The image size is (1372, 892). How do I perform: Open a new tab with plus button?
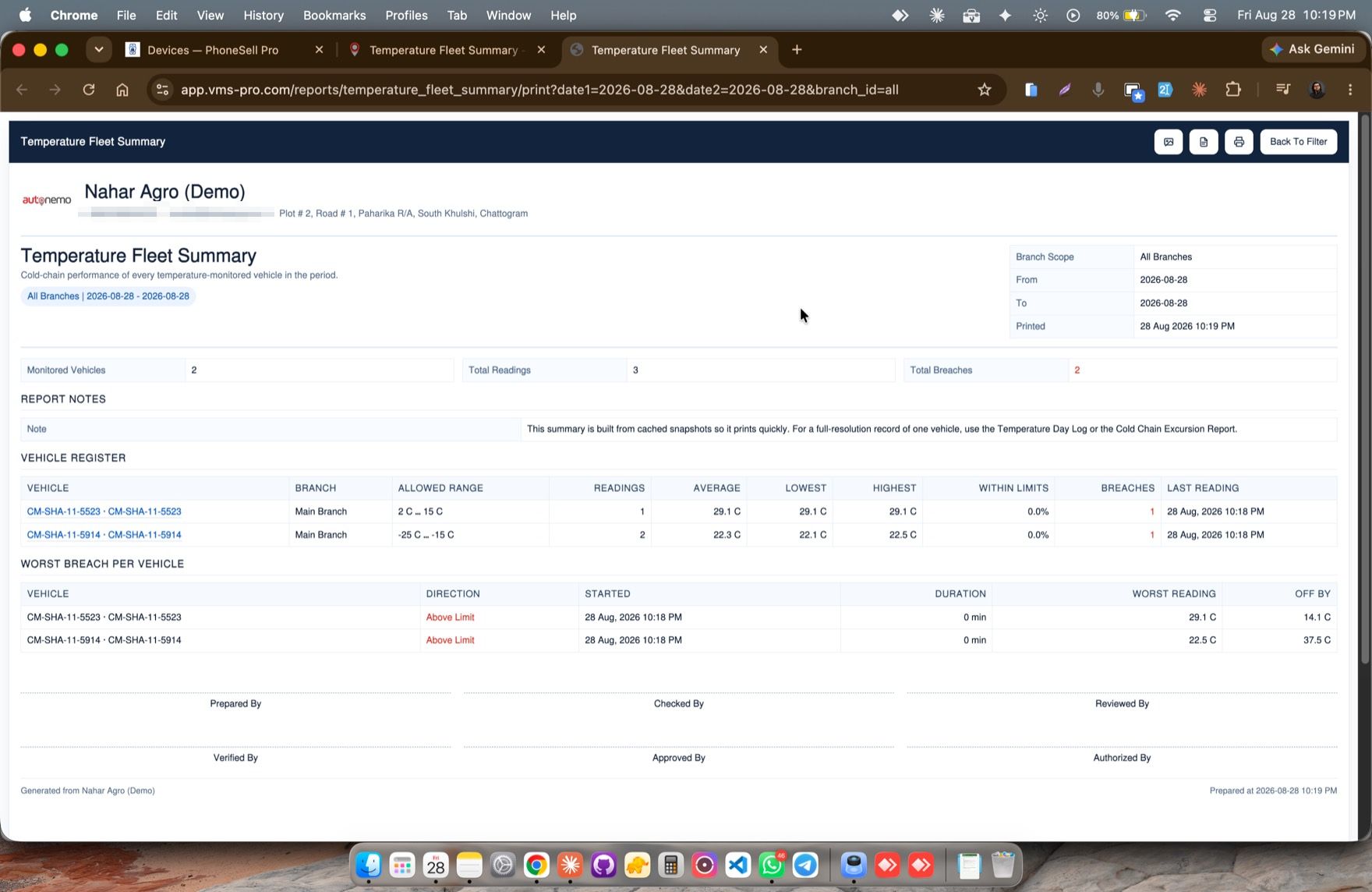coord(797,50)
